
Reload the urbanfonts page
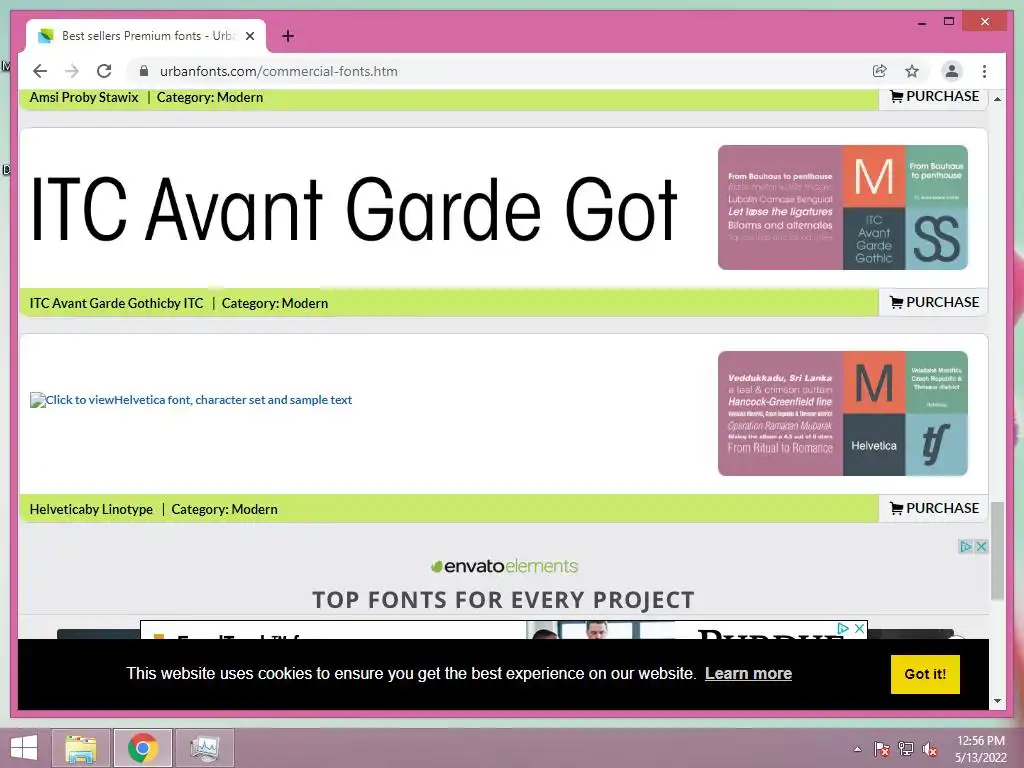(x=104, y=71)
